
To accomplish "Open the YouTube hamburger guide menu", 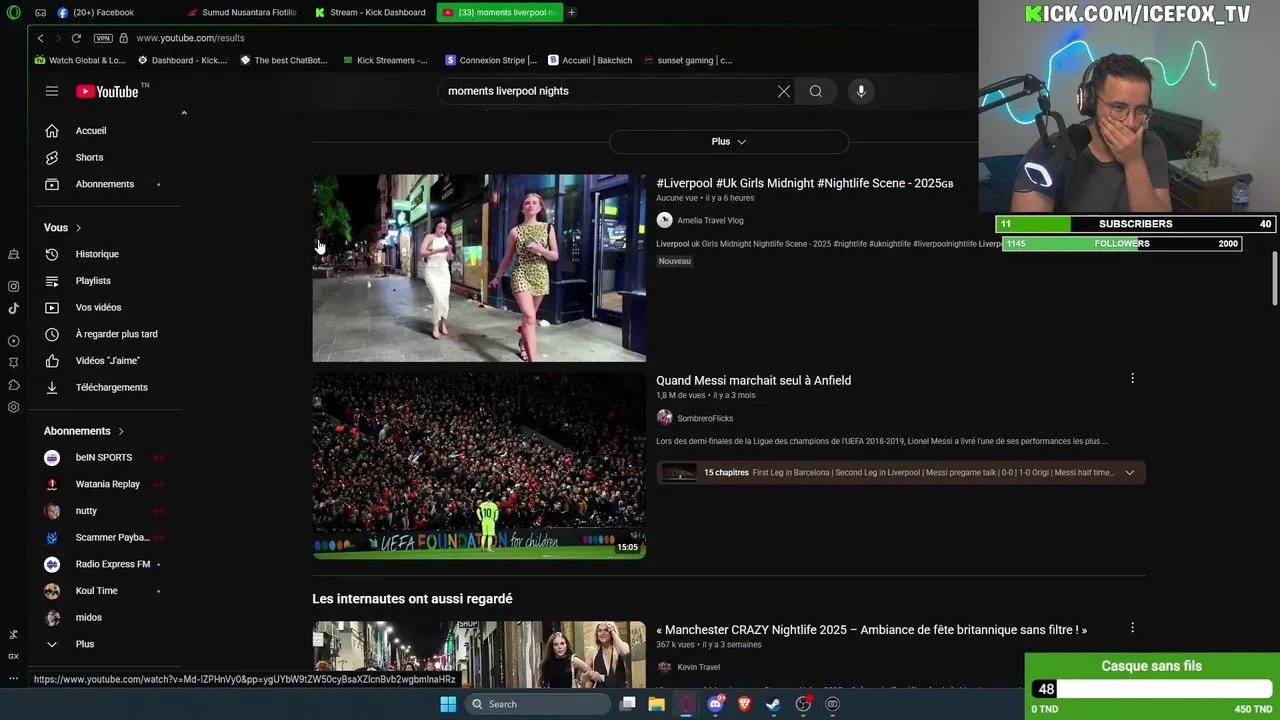I will (52, 91).
